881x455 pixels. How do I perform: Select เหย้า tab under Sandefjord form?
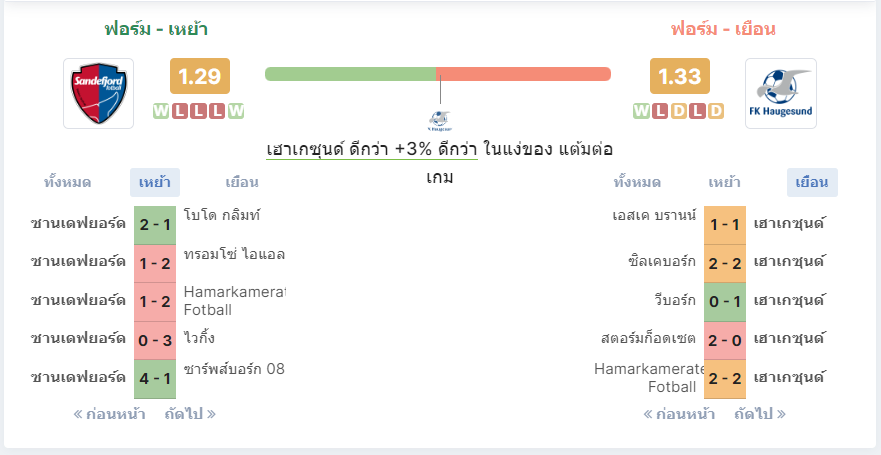point(155,183)
